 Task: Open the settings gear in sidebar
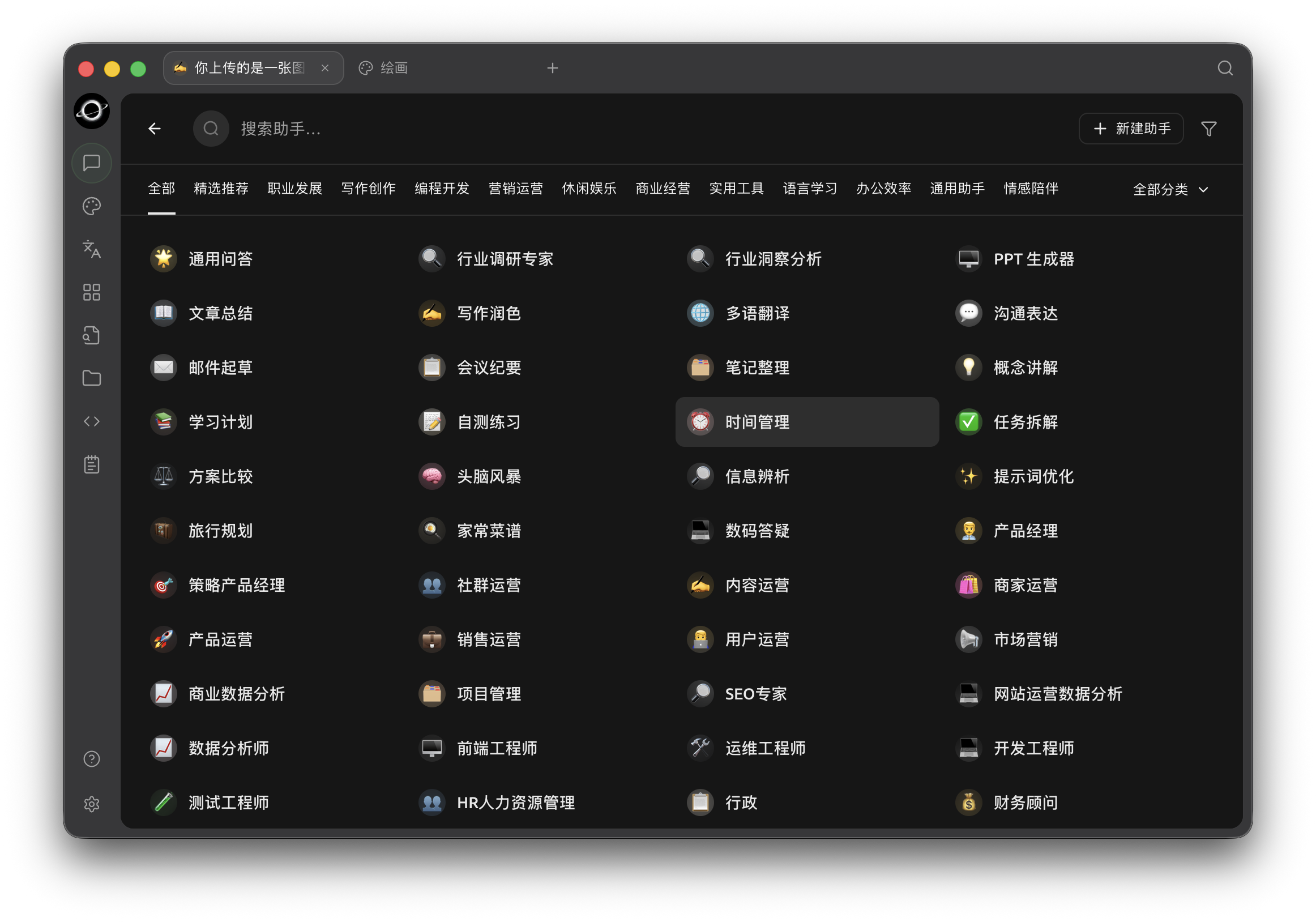pyautogui.click(x=92, y=804)
